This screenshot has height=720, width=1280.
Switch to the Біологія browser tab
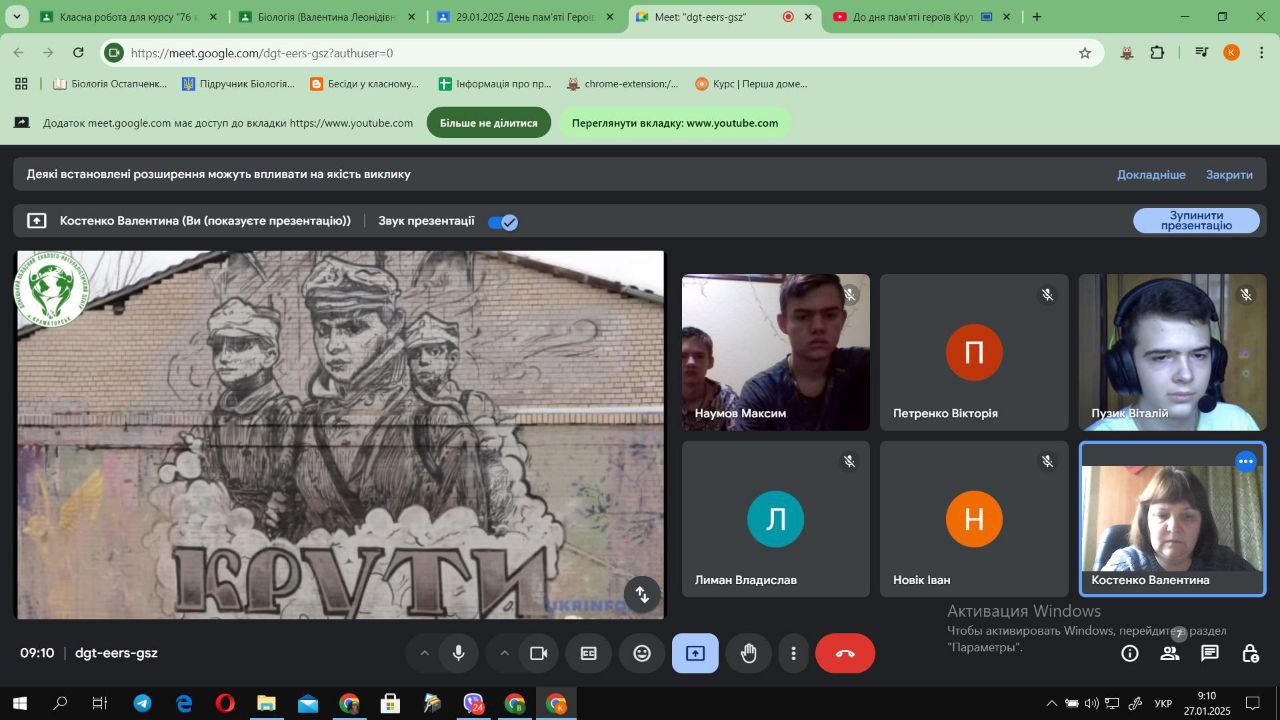pyautogui.click(x=326, y=17)
